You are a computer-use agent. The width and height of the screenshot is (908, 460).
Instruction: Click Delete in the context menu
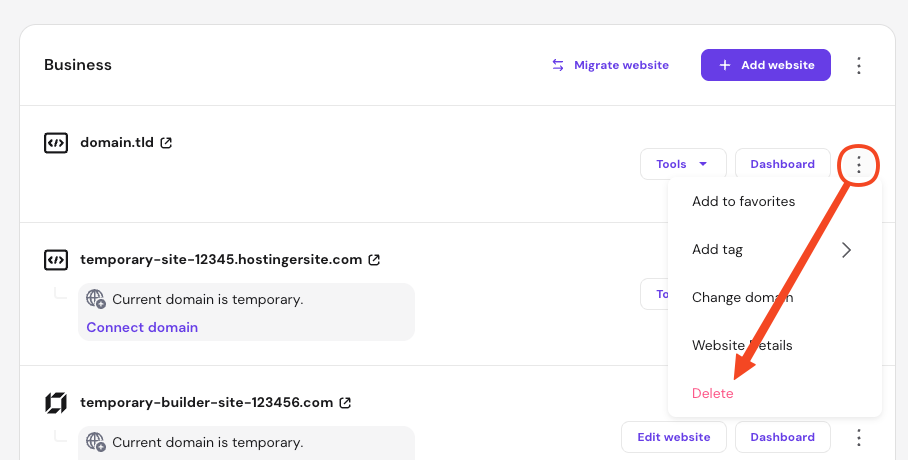coord(713,394)
